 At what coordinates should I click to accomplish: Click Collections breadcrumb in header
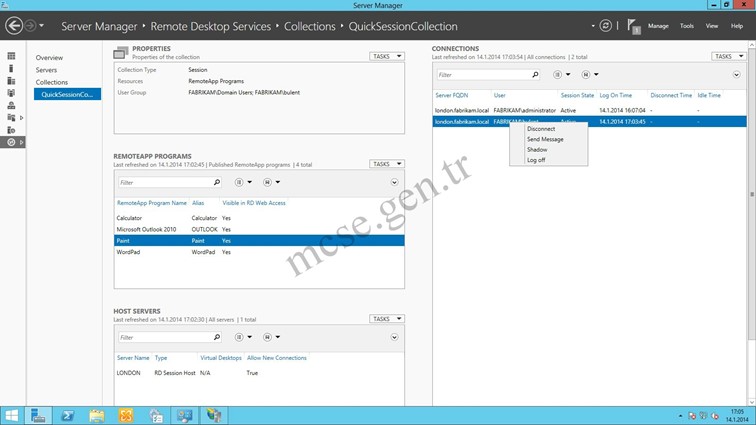(310, 27)
